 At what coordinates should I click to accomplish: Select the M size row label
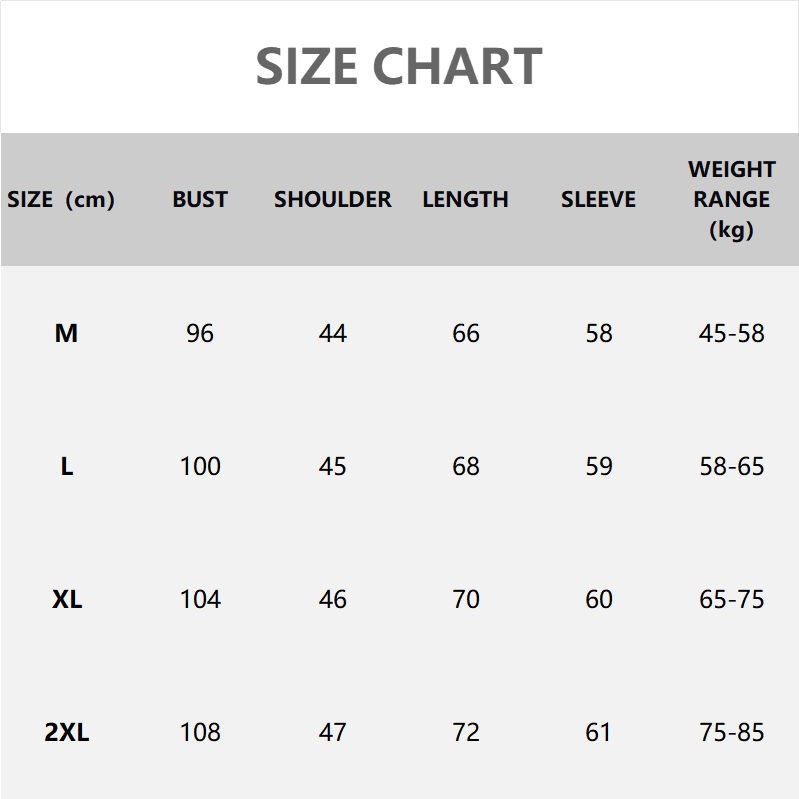66,333
